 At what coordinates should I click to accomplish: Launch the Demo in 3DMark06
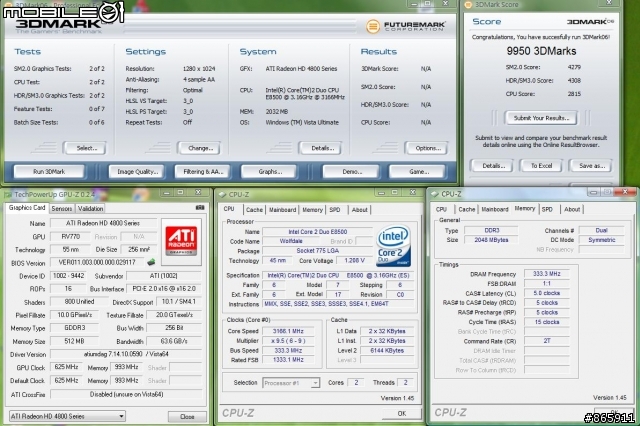(351, 171)
